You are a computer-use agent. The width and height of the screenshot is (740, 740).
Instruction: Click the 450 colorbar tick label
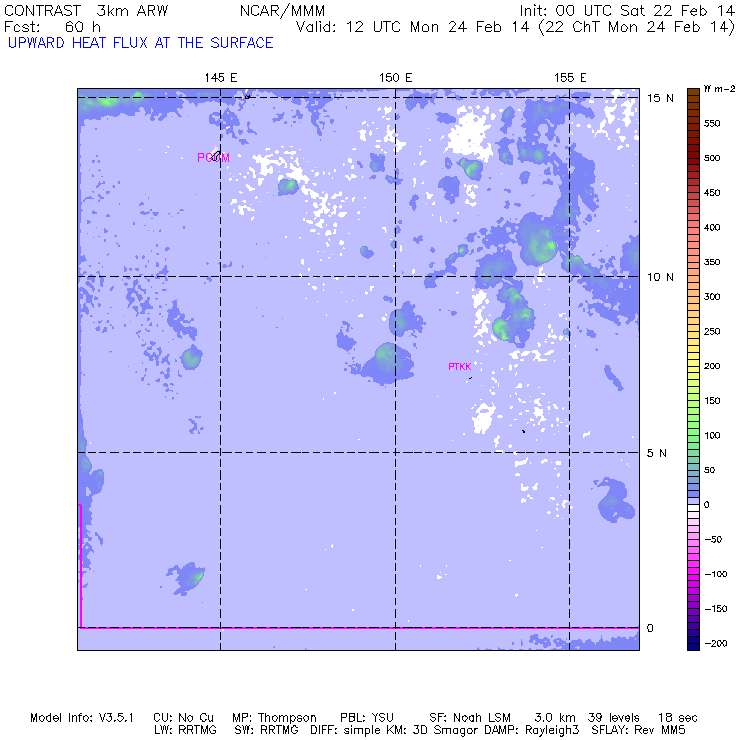point(712,193)
